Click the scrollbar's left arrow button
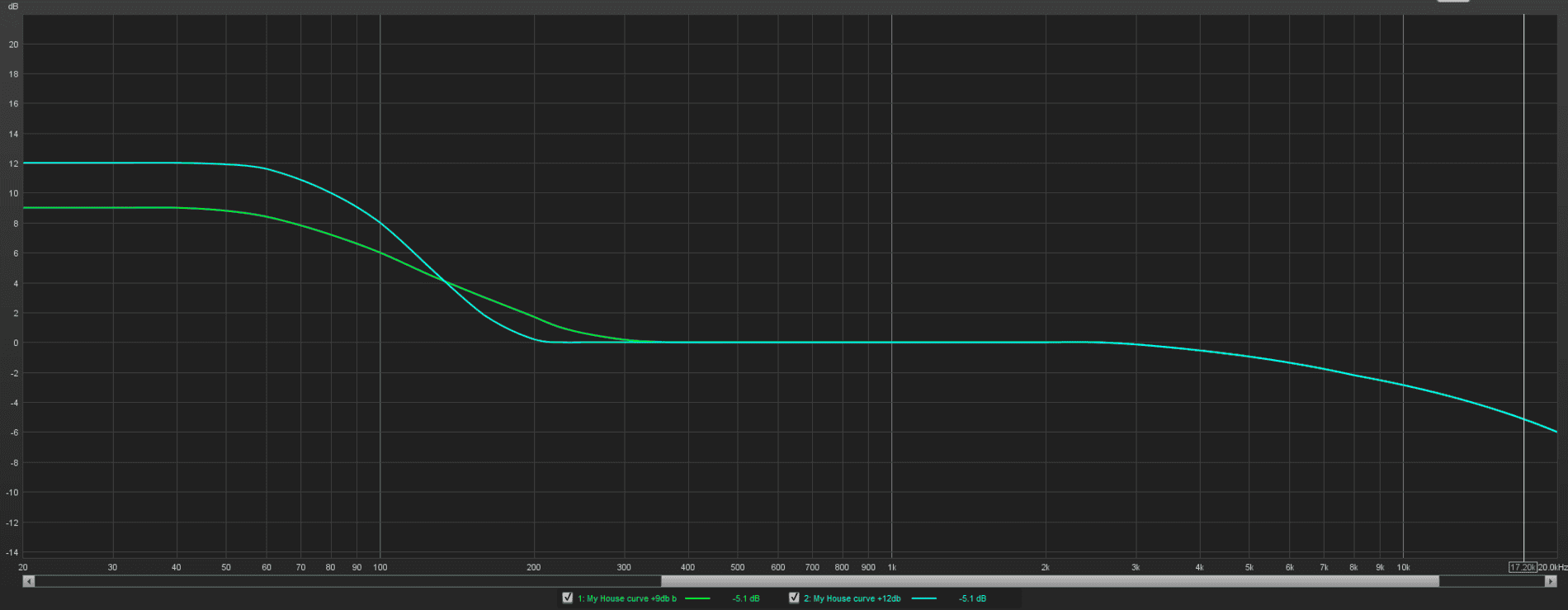The width and height of the screenshot is (1568, 610). (29, 581)
